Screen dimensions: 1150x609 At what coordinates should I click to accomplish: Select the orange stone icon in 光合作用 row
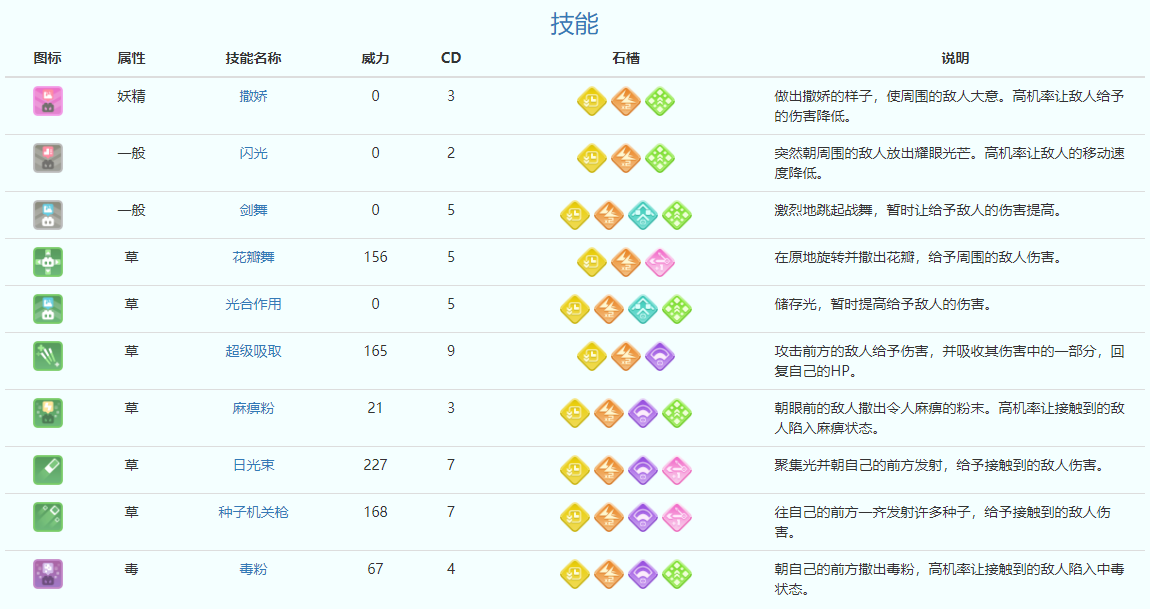click(x=609, y=309)
